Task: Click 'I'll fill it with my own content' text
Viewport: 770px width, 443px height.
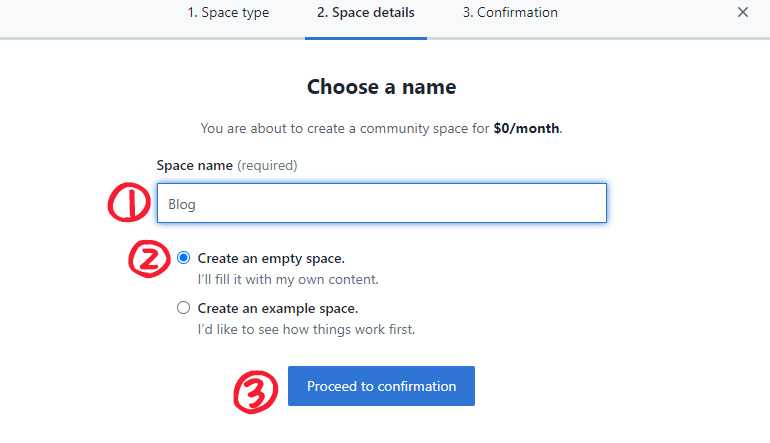Action: point(288,280)
